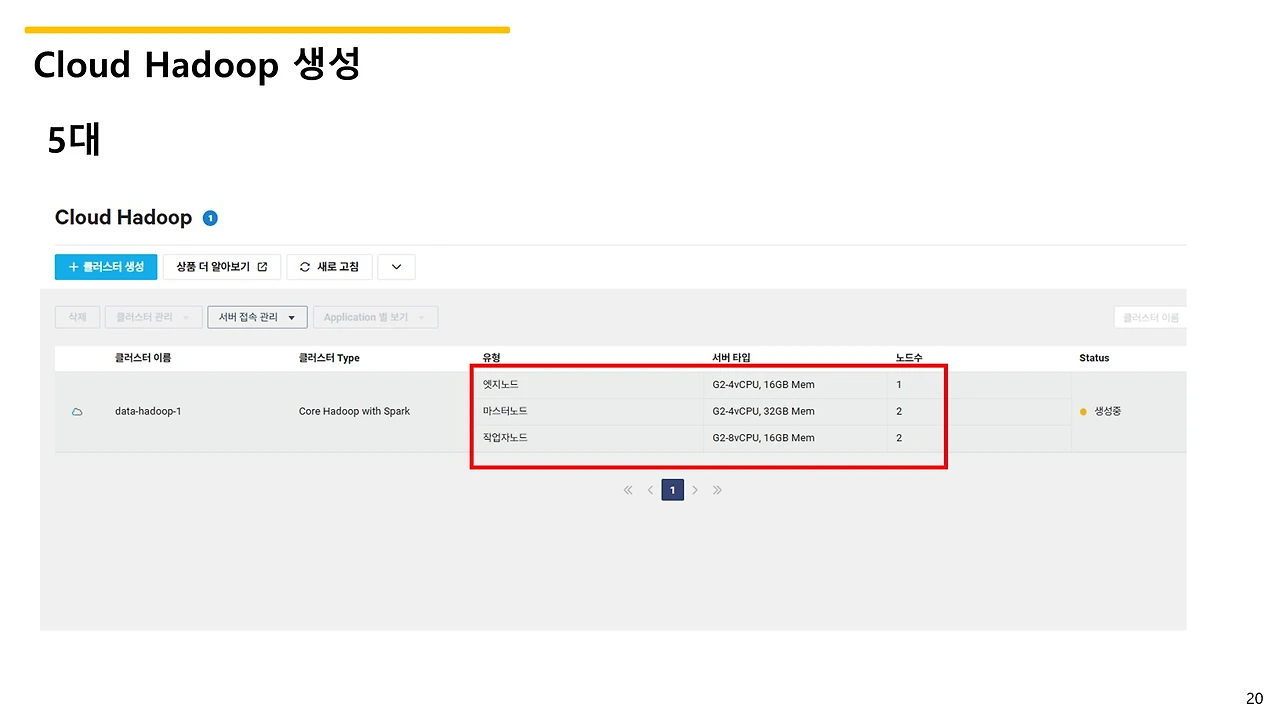
Task: Click the 클러스터 생성 button
Action: (106, 267)
